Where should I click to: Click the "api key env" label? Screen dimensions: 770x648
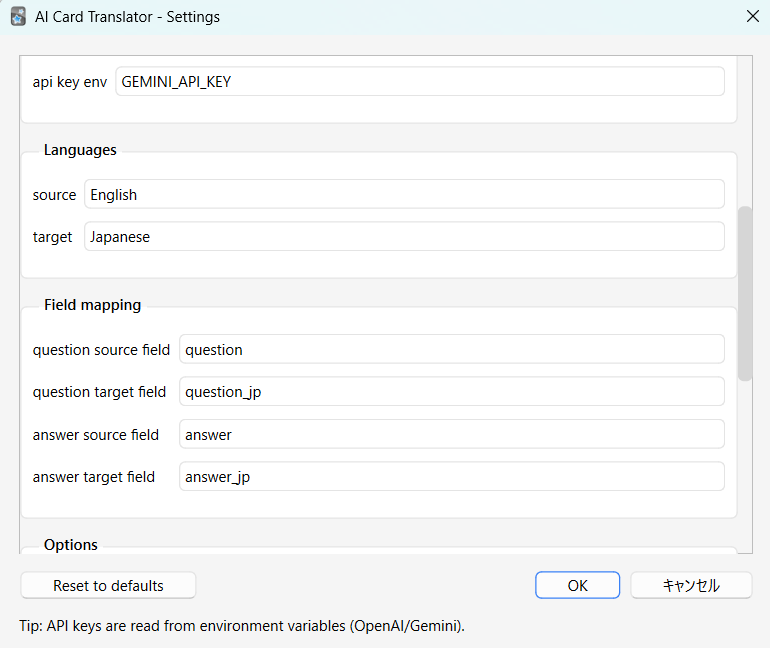point(69,82)
